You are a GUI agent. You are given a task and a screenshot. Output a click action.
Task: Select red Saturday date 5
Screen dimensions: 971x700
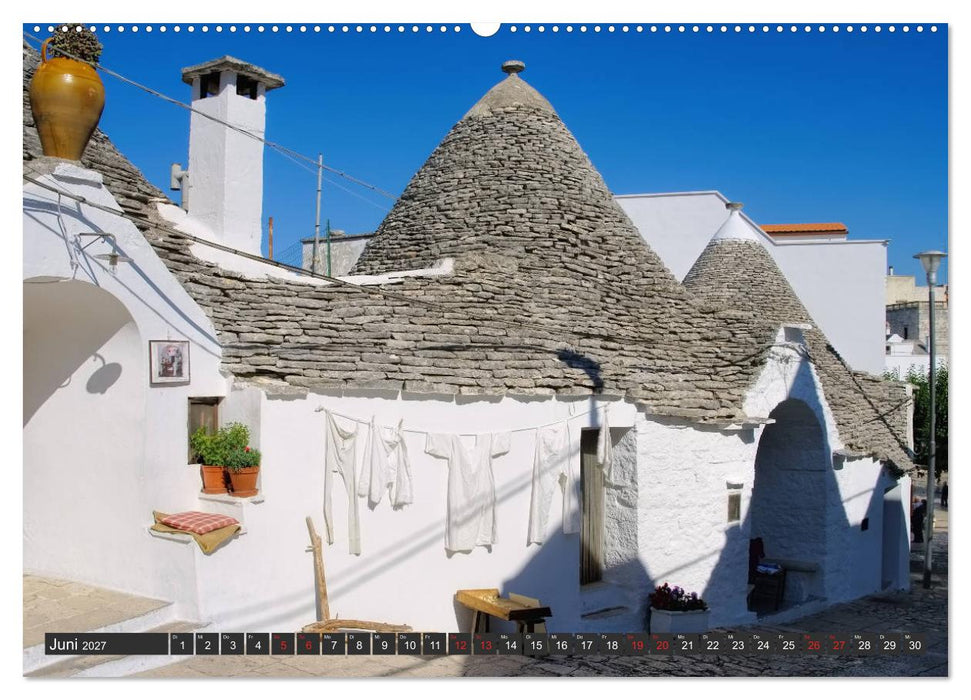(283, 644)
